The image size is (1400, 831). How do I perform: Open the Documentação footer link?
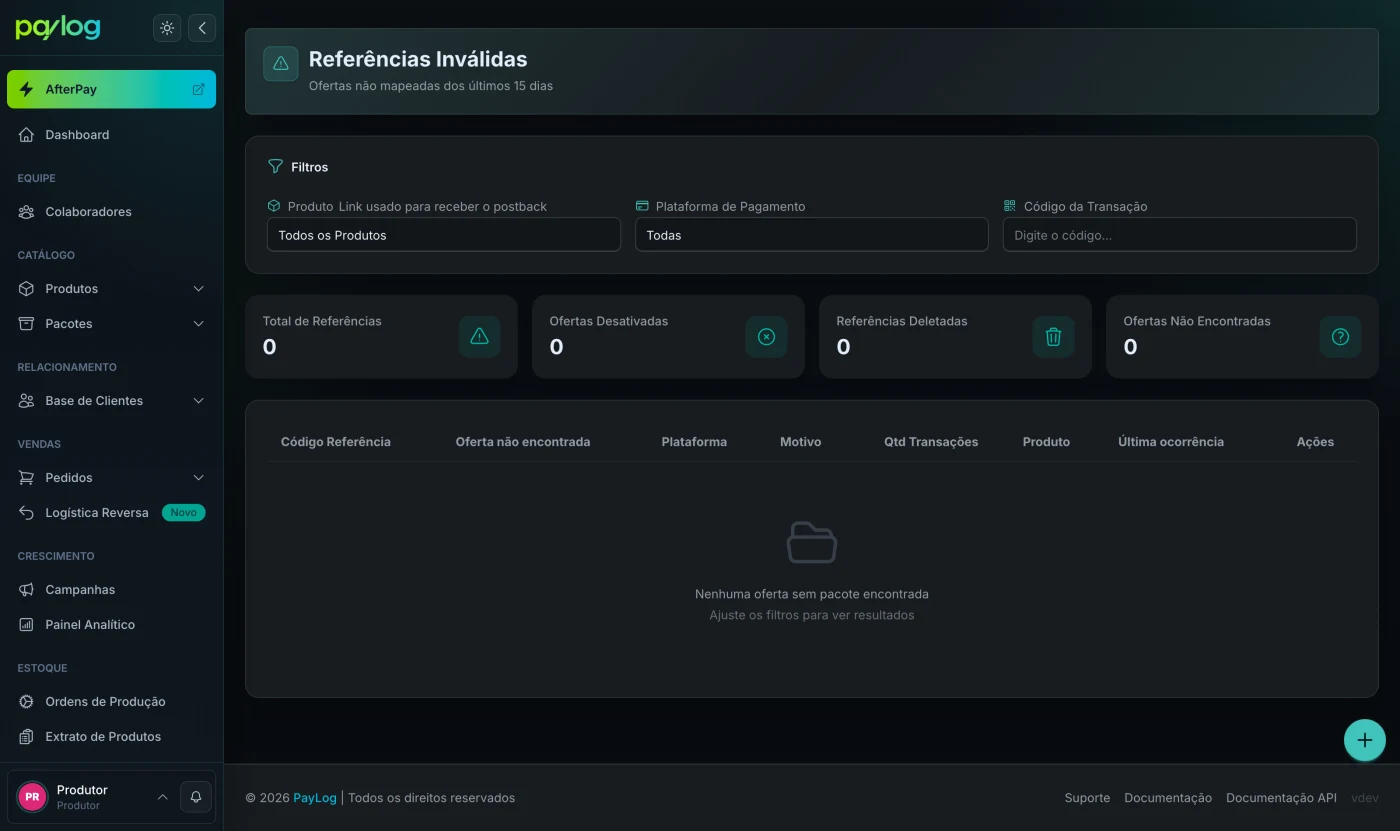click(x=1168, y=798)
